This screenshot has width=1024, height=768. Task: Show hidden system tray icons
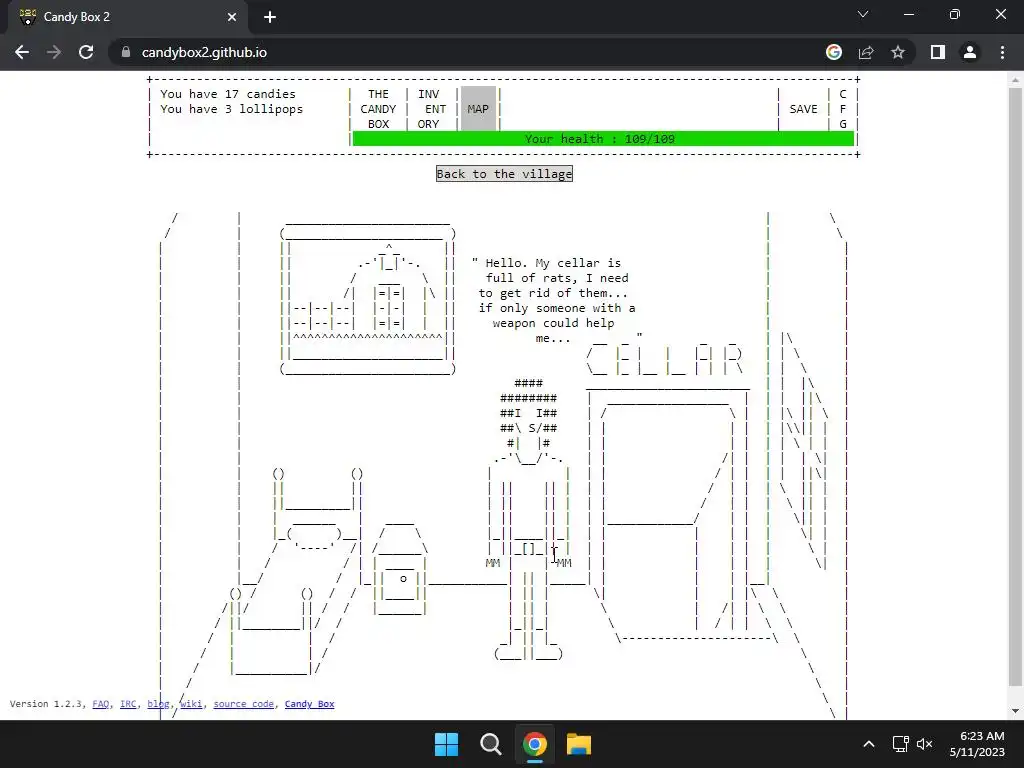[x=869, y=744]
